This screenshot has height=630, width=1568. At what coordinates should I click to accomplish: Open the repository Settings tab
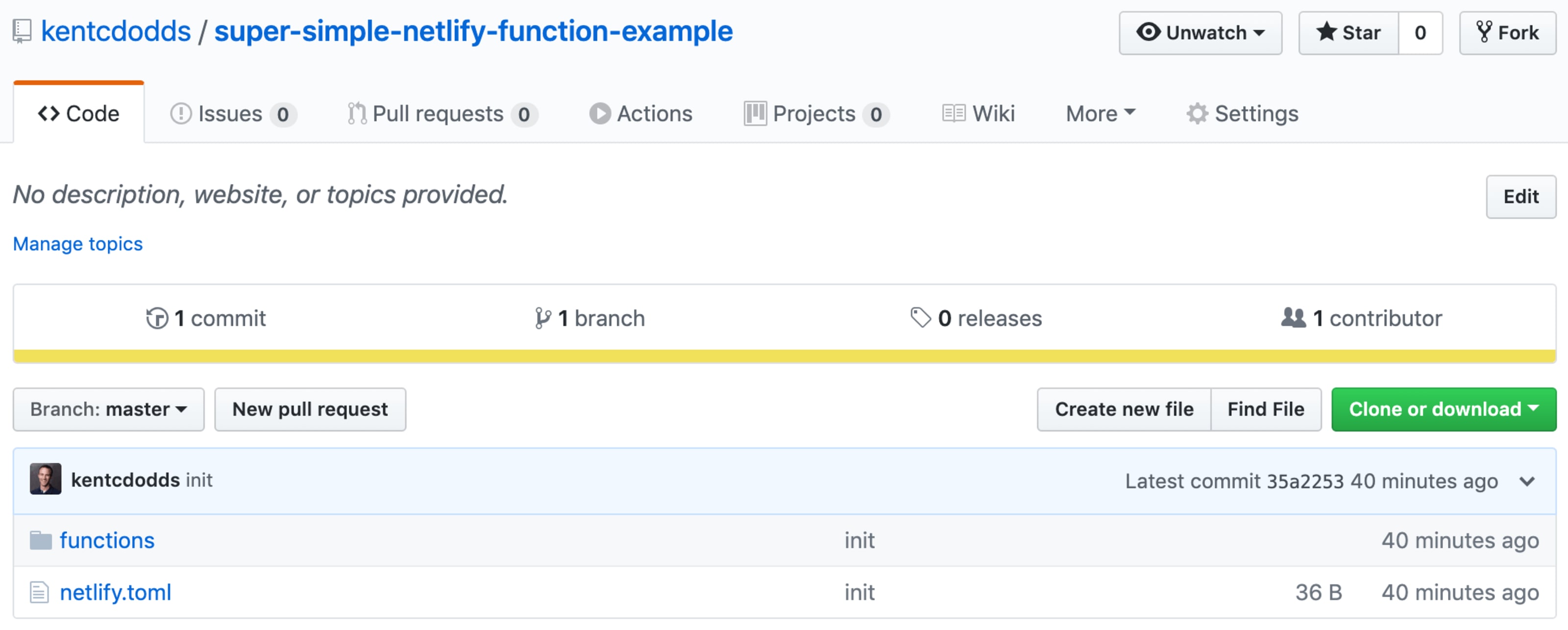pyautogui.click(x=1242, y=114)
